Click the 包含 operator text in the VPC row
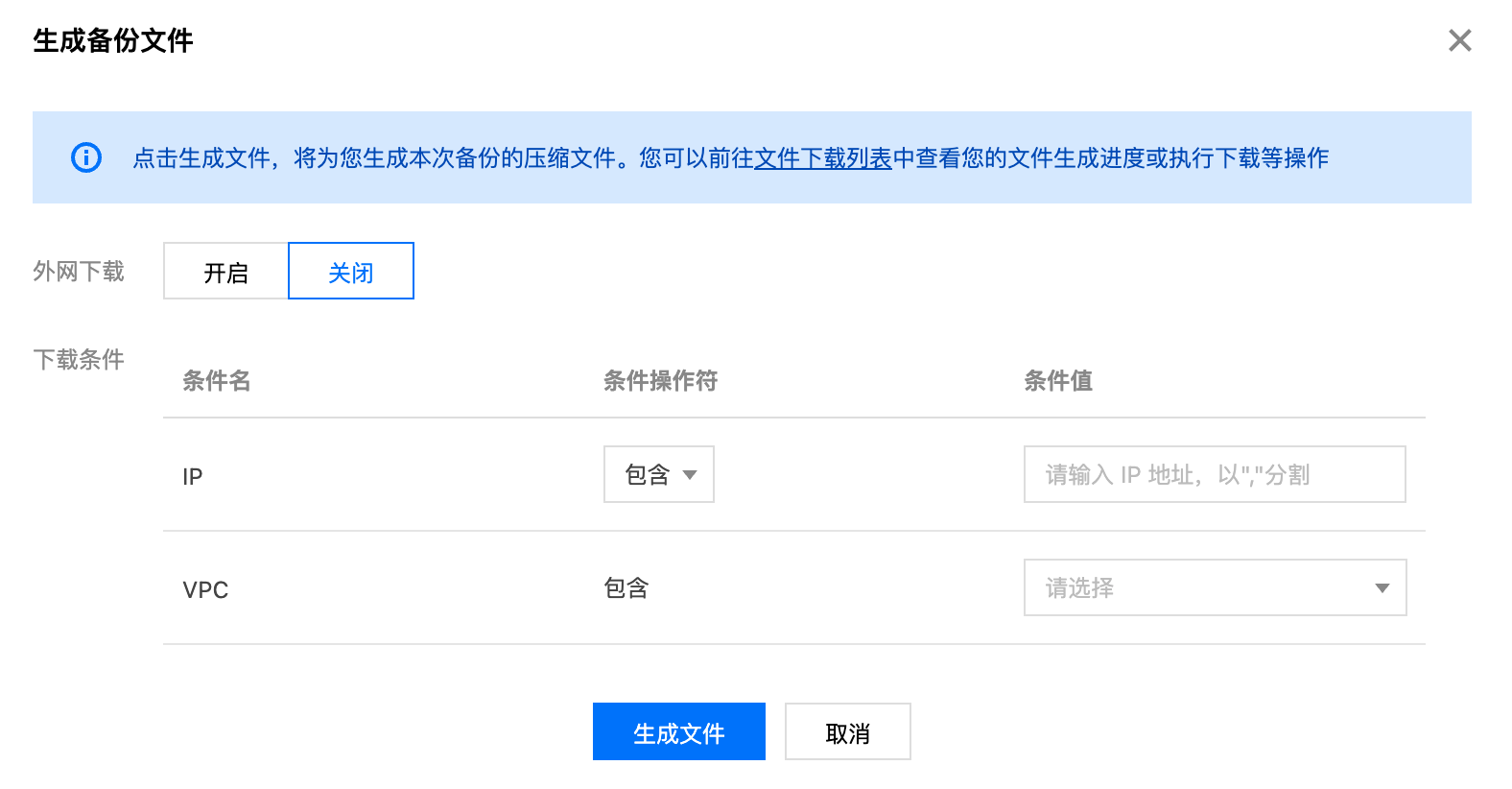Viewport: 1512px width, 789px height. 626,588
